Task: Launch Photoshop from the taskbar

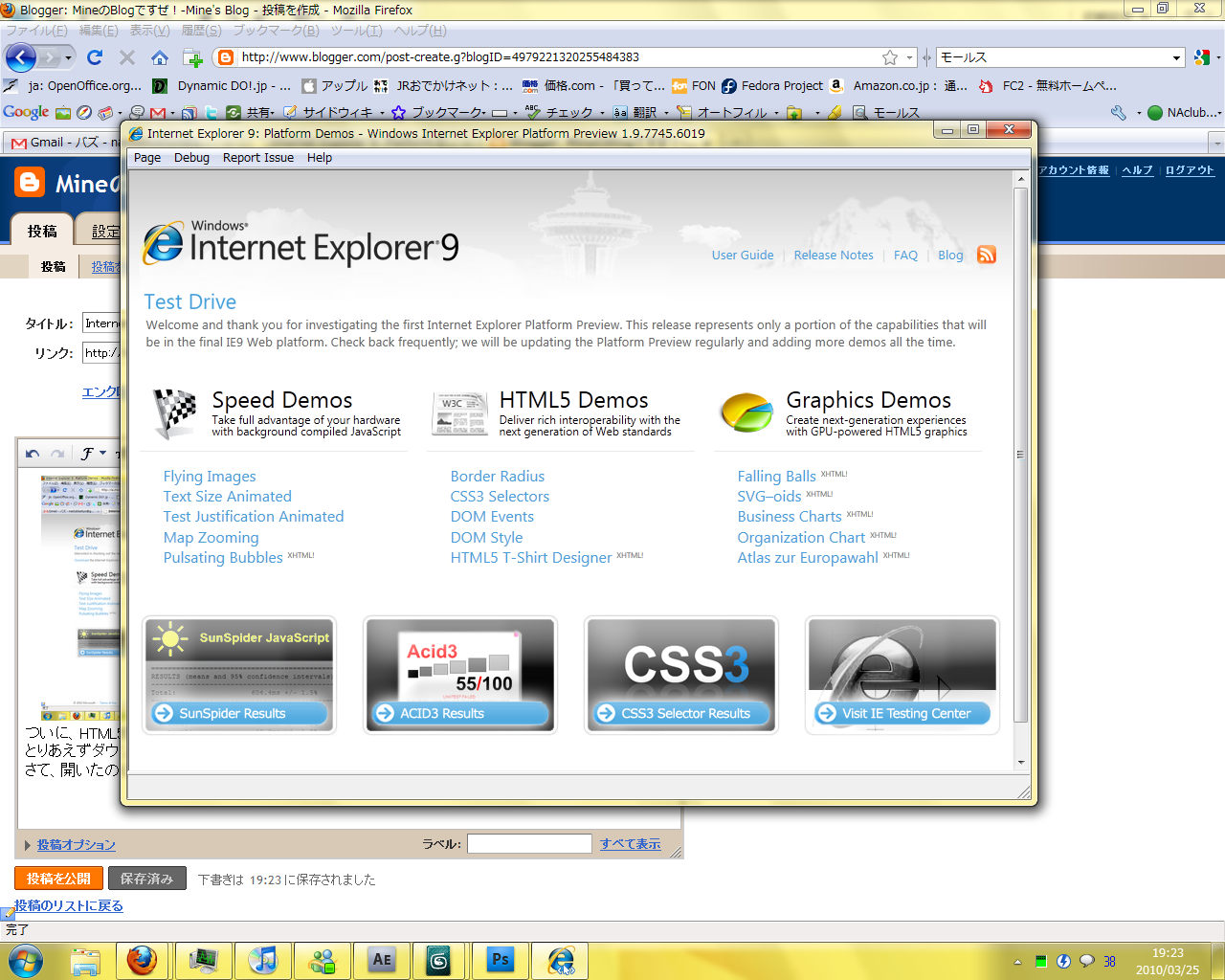Action: pyautogui.click(x=500, y=960)
